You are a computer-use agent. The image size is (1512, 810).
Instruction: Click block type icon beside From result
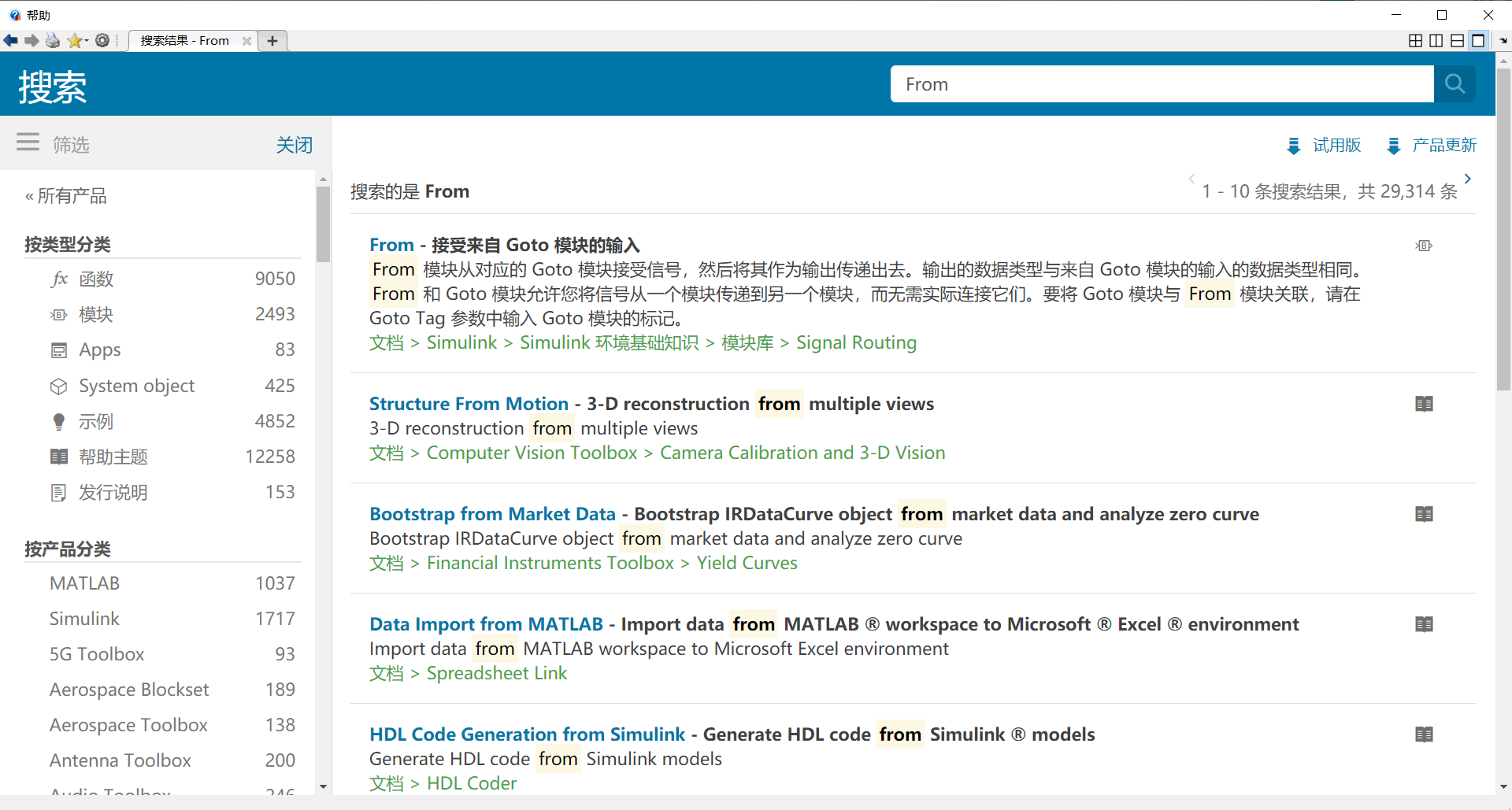pos(1424,246)
